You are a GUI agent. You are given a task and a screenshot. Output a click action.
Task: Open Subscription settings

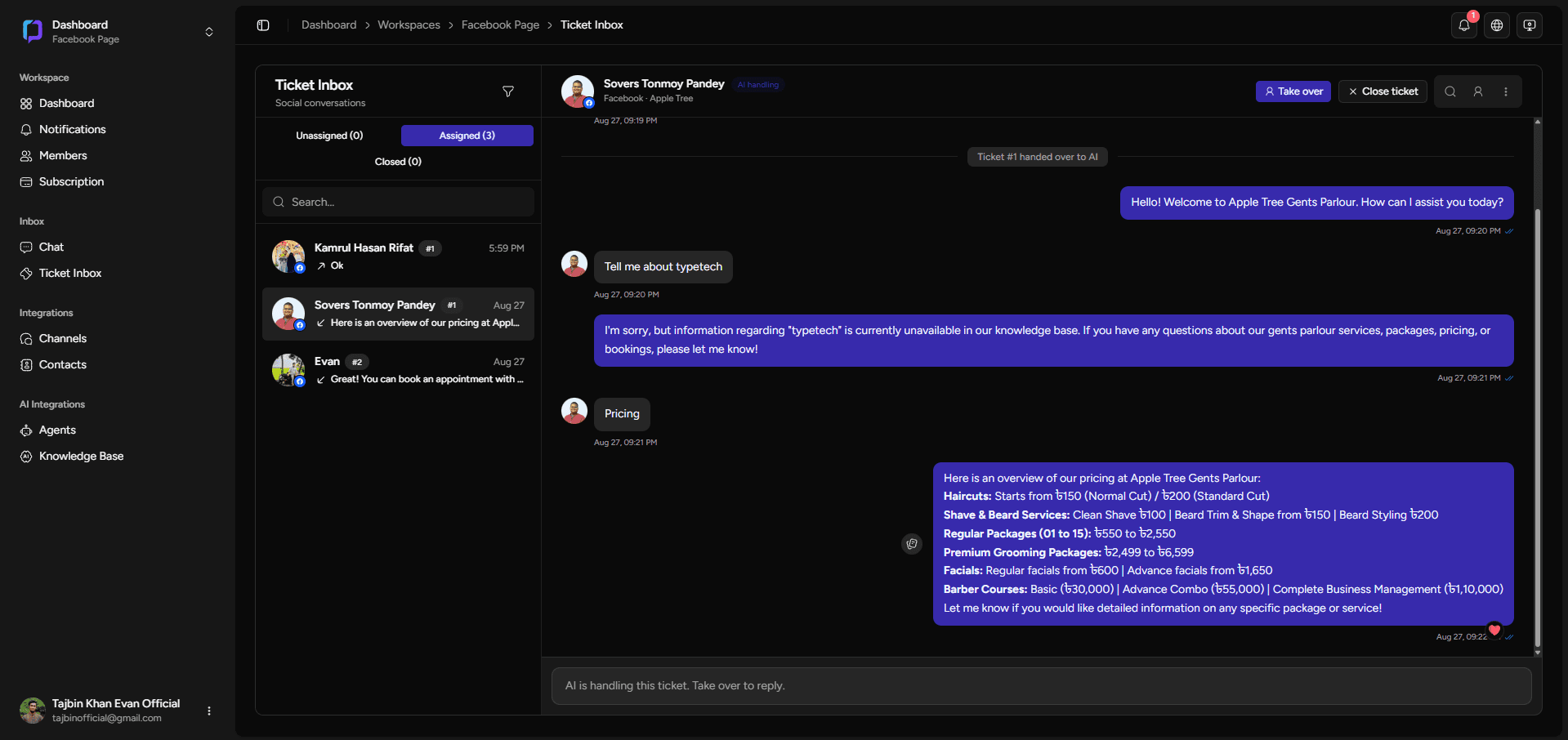[x=71, y=182]
